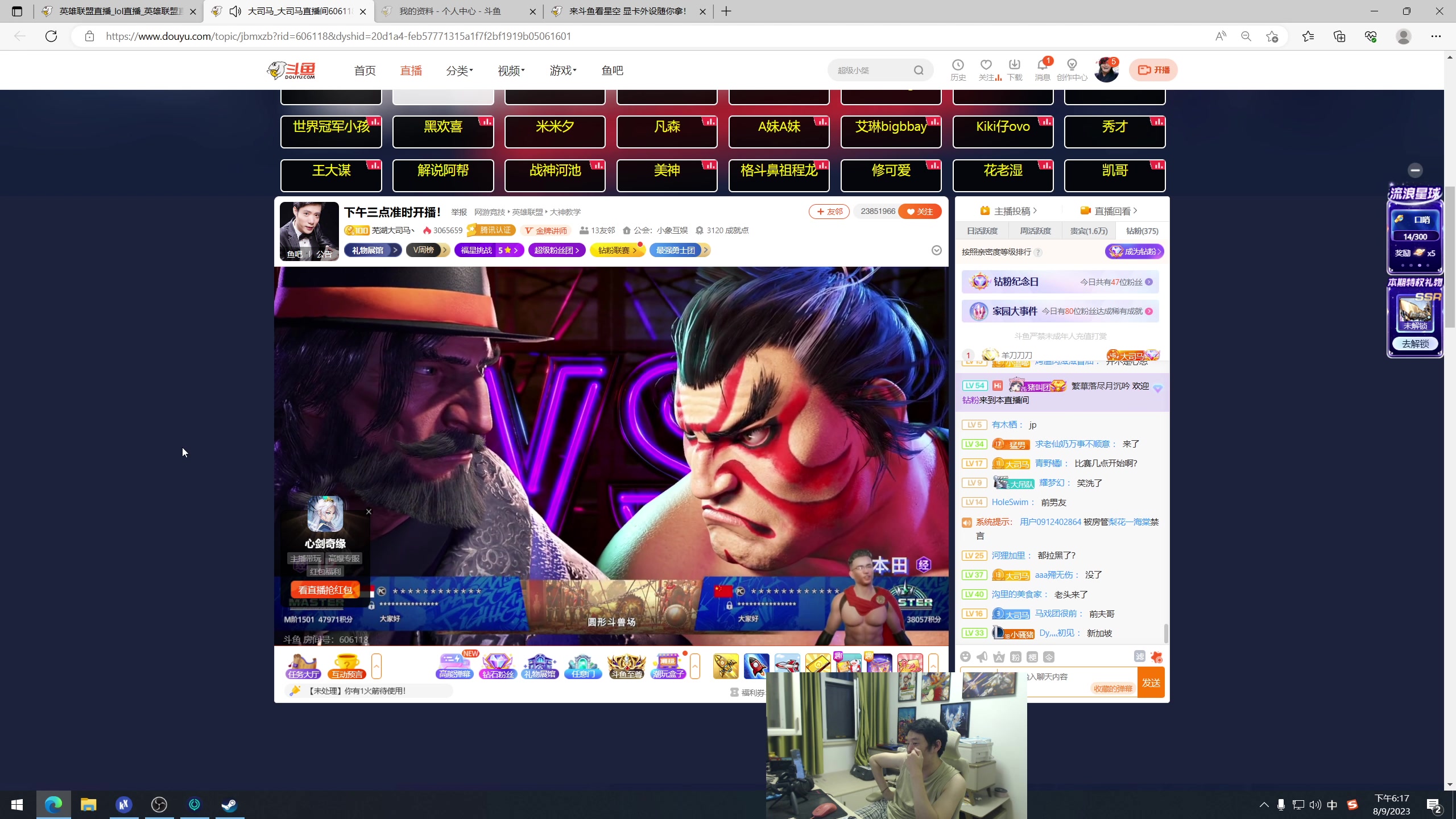Click the search magnifier icon
1456x819 pixels.
(x=919, y=70)
